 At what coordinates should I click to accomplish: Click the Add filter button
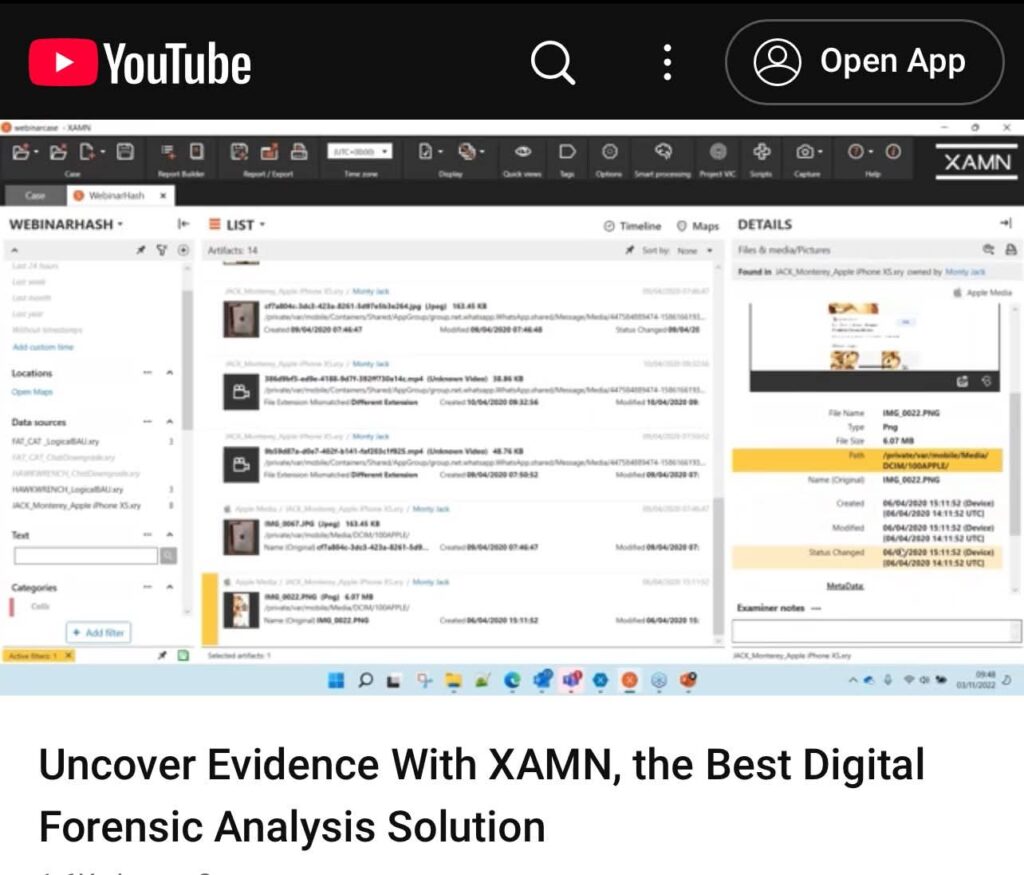click(99, 633)
